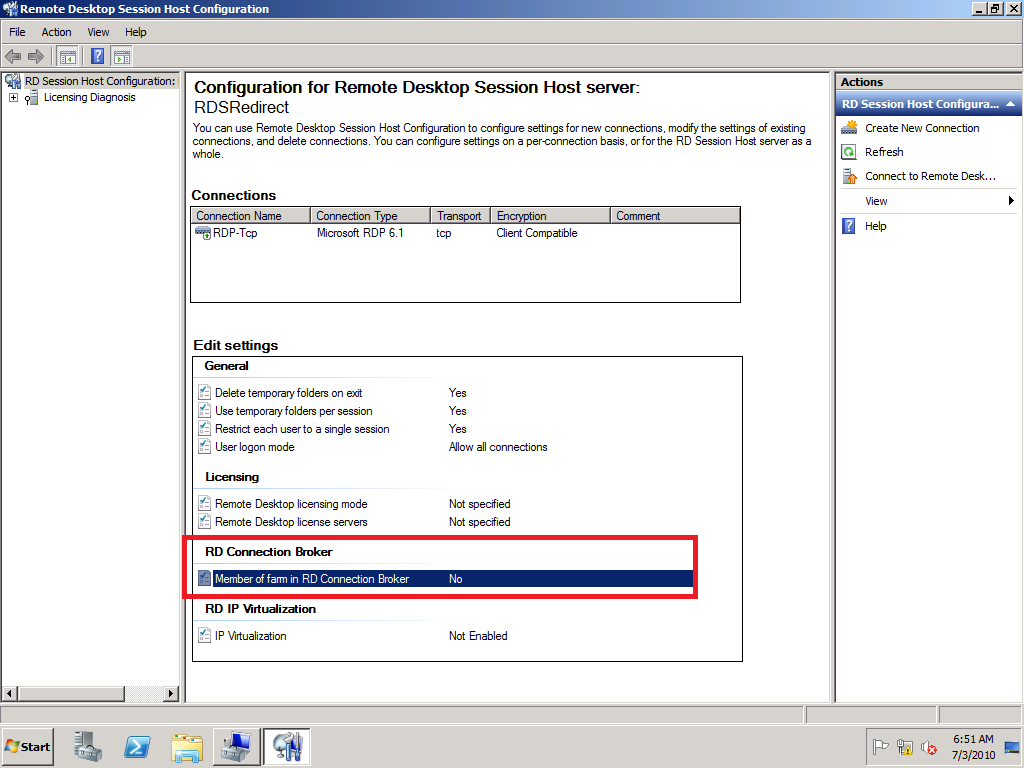Select the RDP-Tcp connection row

click(x=466, y=233)
